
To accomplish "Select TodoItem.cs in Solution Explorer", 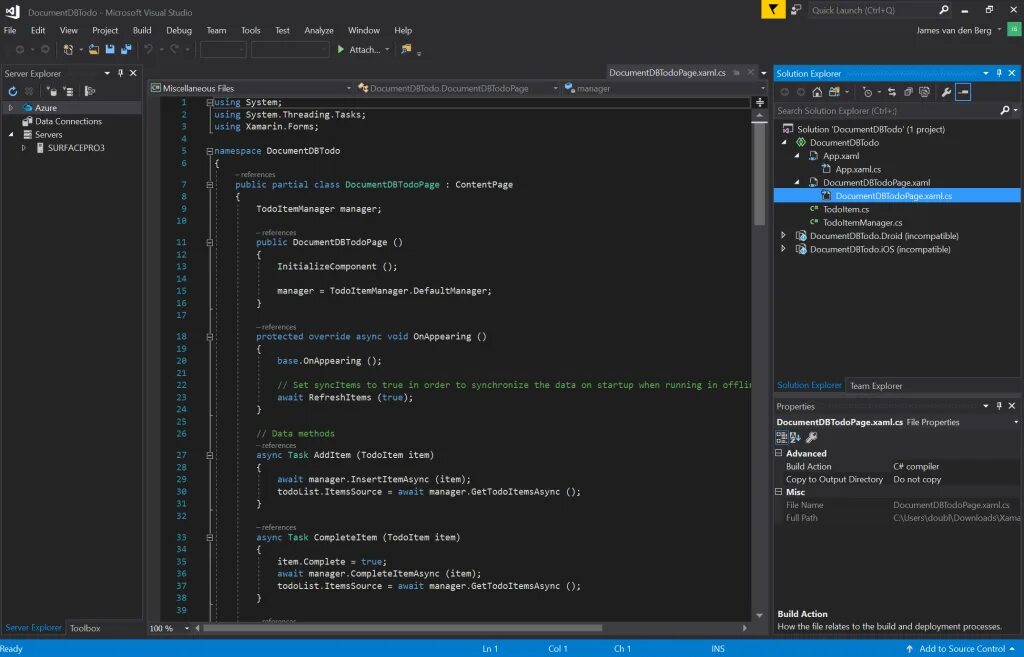I will tap(846, 209).
